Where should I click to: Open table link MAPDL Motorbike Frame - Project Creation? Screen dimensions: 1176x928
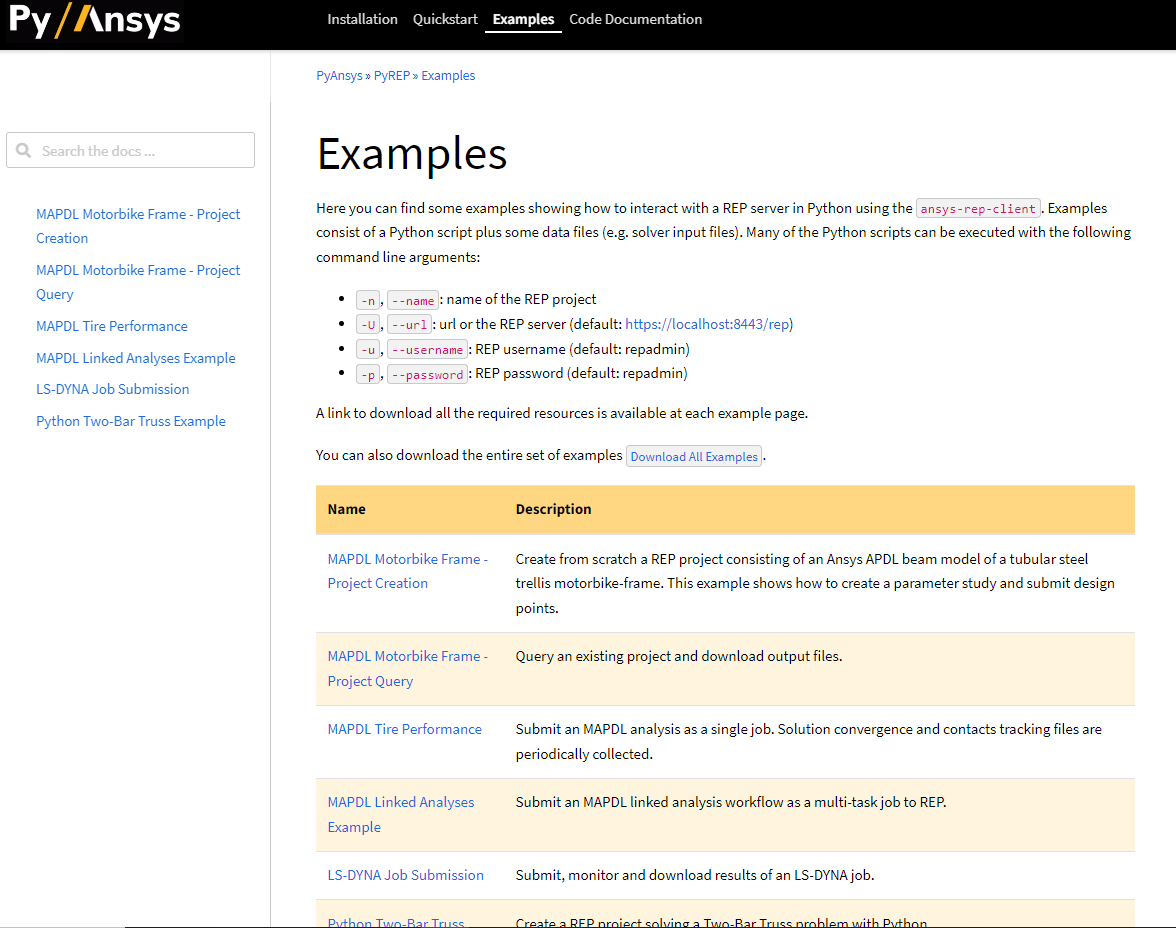pos(407,571)
